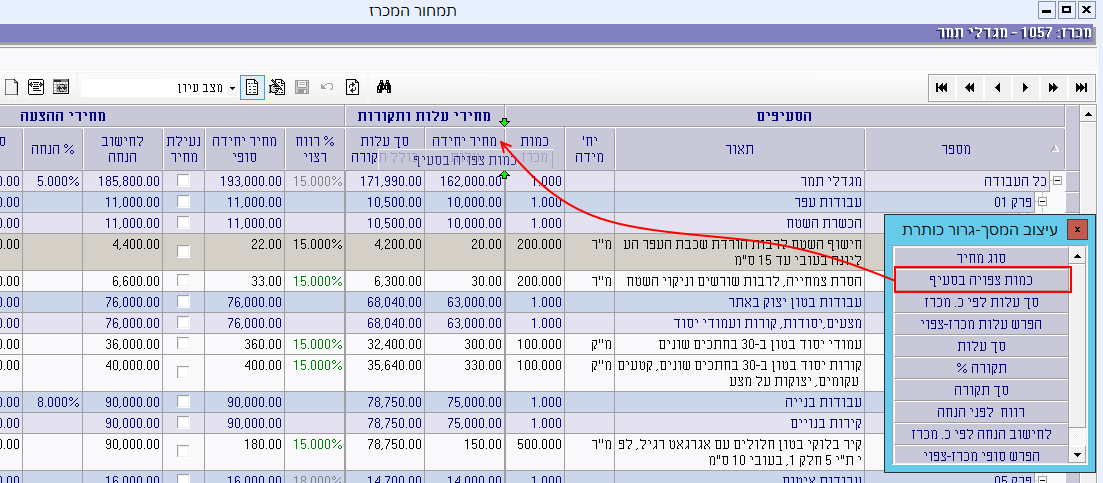The image size is (1103, 483).
Task: Click the save floppy disk icon
Action: click(302, 87)
